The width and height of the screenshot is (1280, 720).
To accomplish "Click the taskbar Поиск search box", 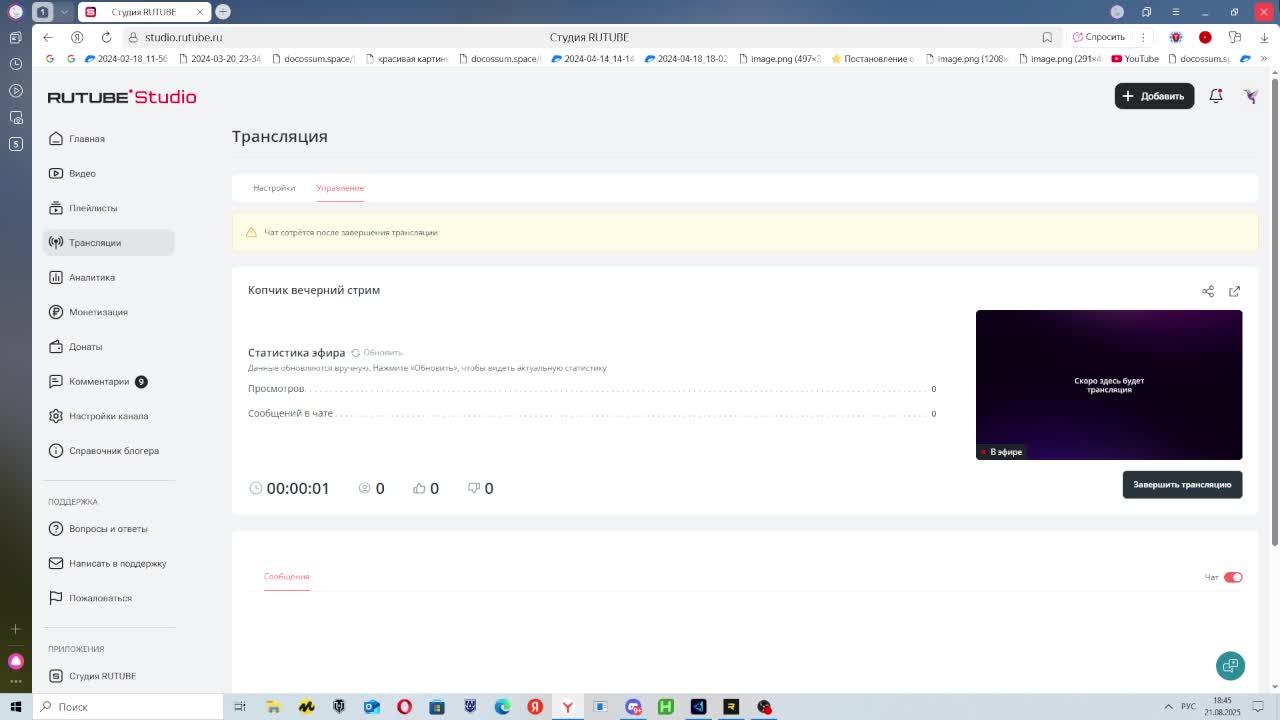I will [x=127, y=707].
